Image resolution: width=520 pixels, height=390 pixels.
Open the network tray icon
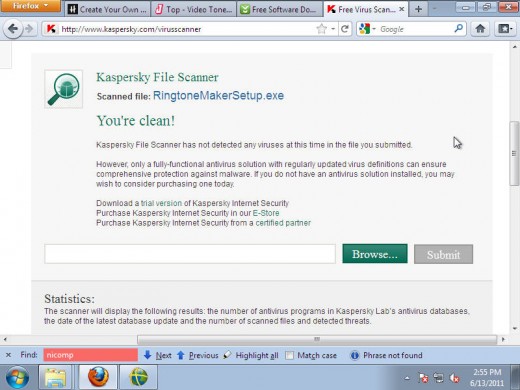pos(439,378)
